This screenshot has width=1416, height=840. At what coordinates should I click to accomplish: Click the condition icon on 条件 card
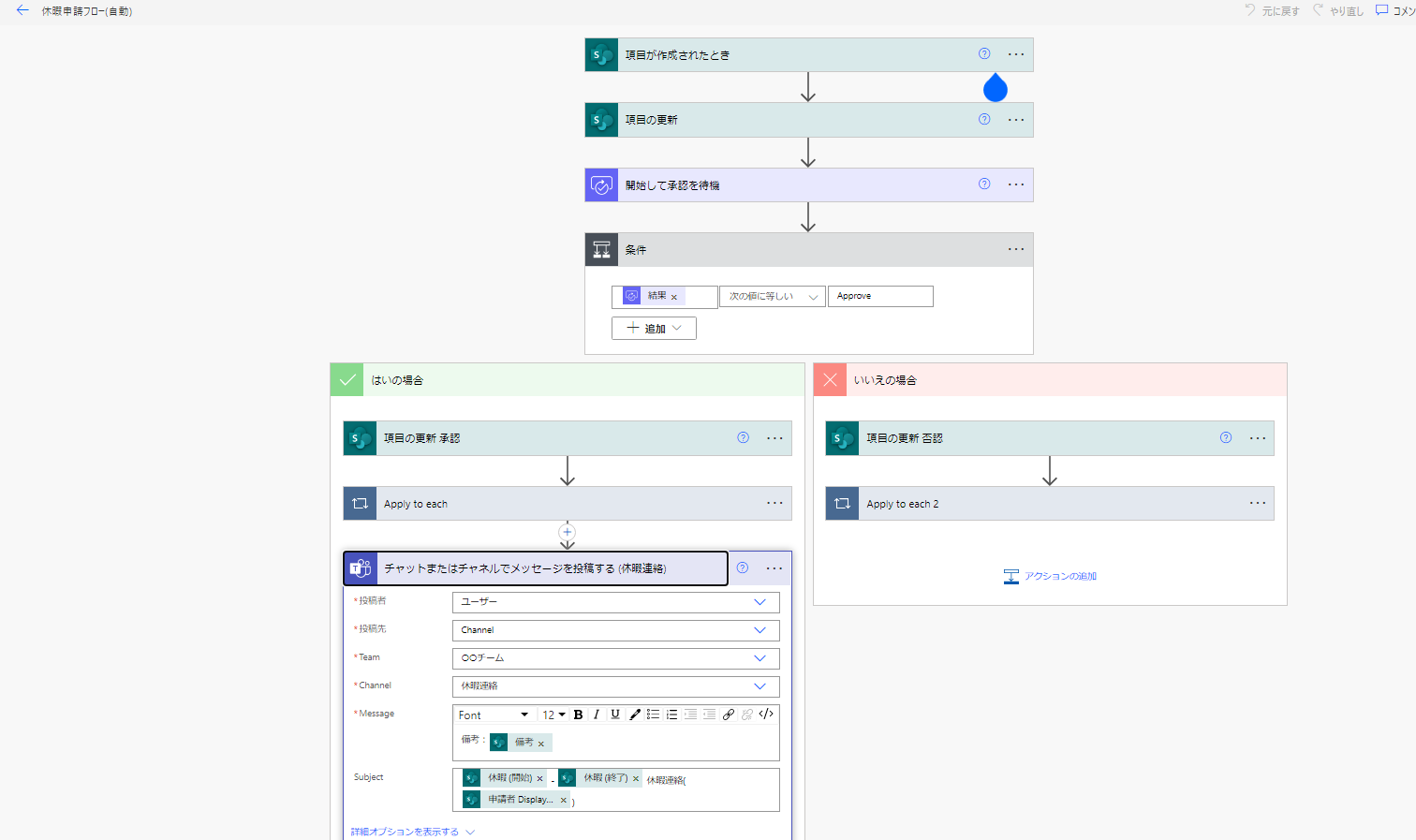pyautogui.click(x=601, y=249)
